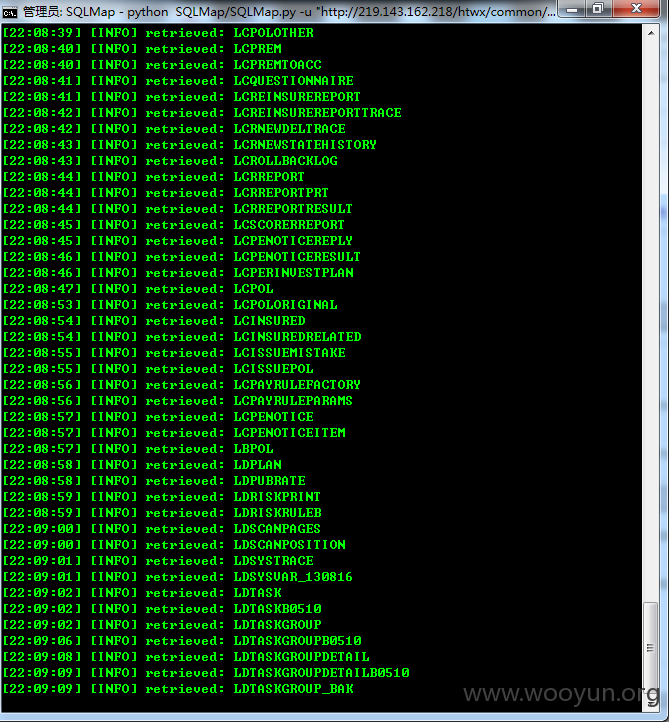Select the line LCRREPORTPRT
Screen dimensions: 669x722
pos(166,193)
